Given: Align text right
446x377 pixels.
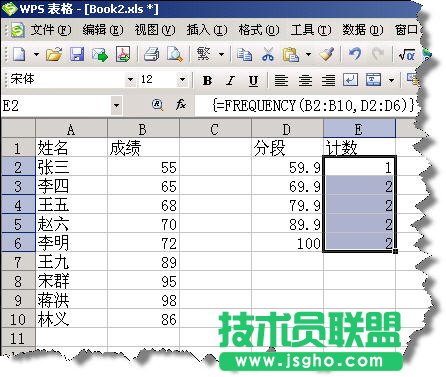Looking at the screenshot, I should coord(328,80).
